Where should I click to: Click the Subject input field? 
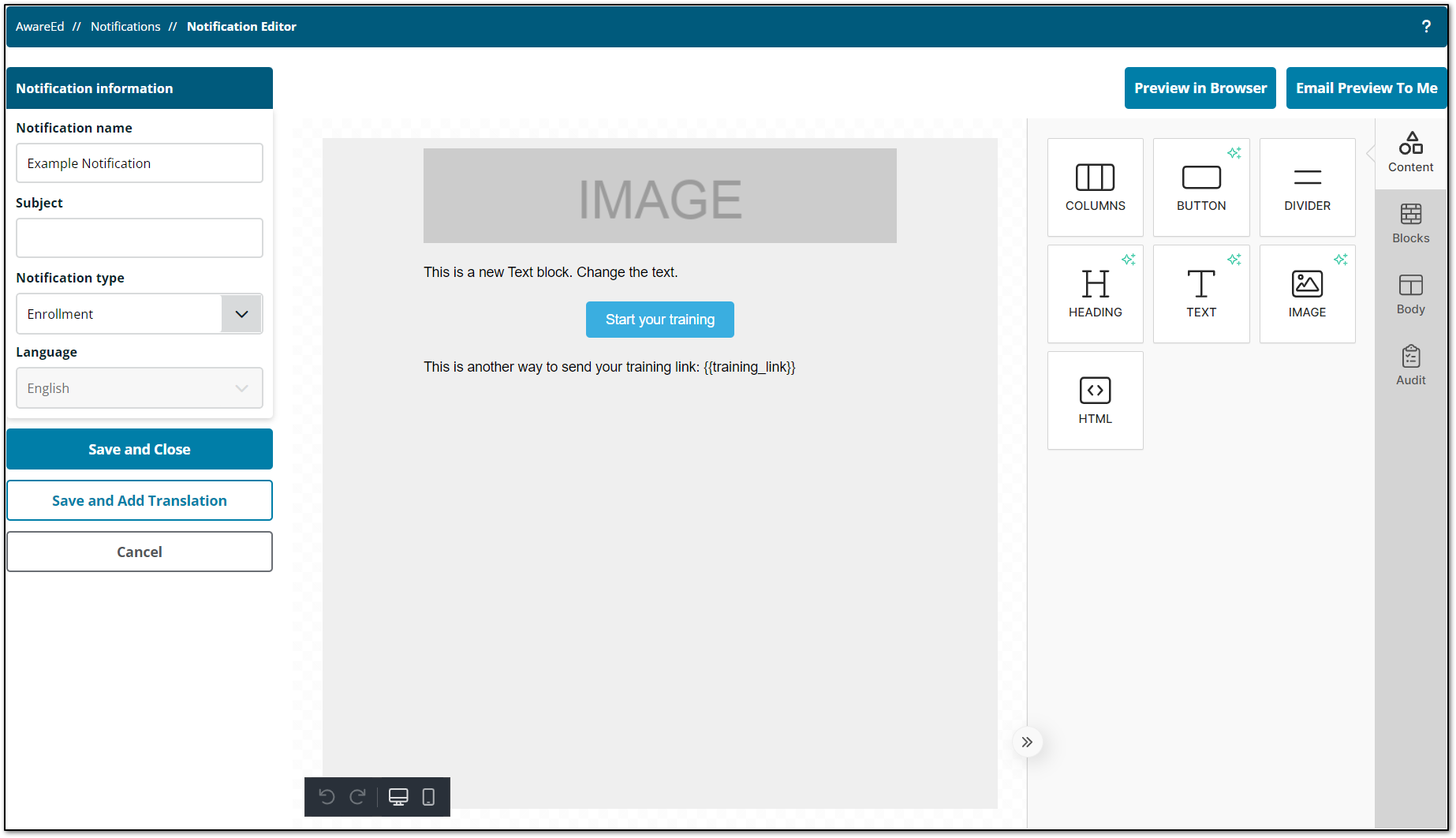tap(140, 238)
